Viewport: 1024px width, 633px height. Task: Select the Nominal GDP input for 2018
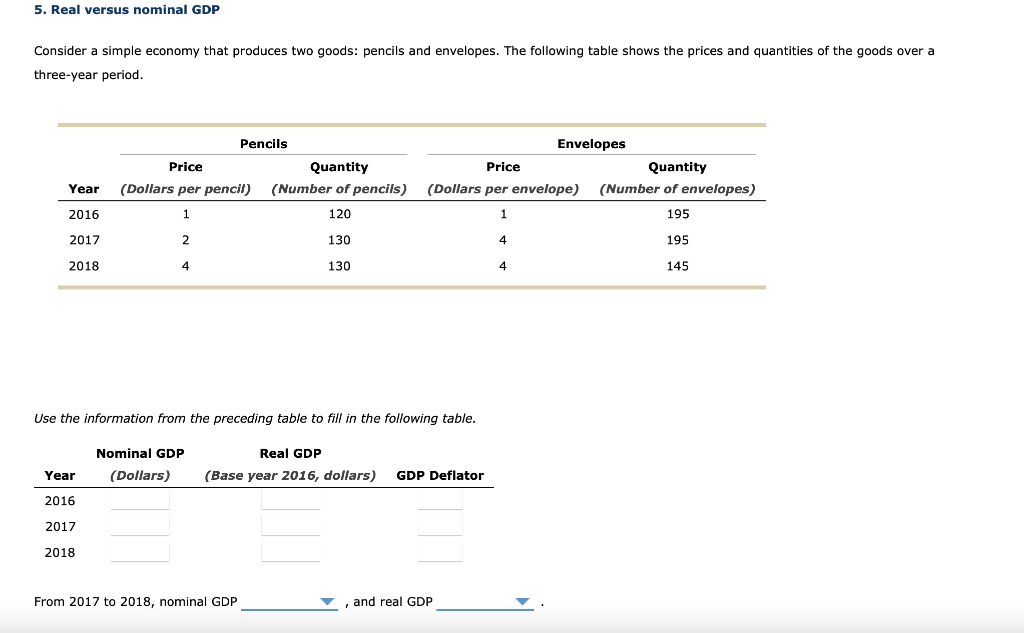click(x=139, y=550)
